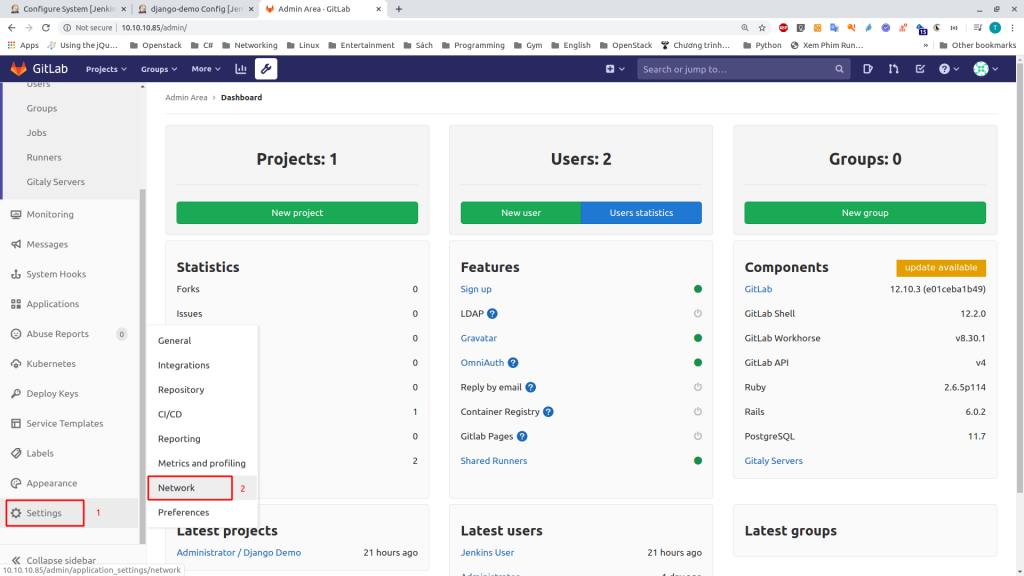
Task: Open Users statistics
Action: pyautogui.click(x=641, y=213)
